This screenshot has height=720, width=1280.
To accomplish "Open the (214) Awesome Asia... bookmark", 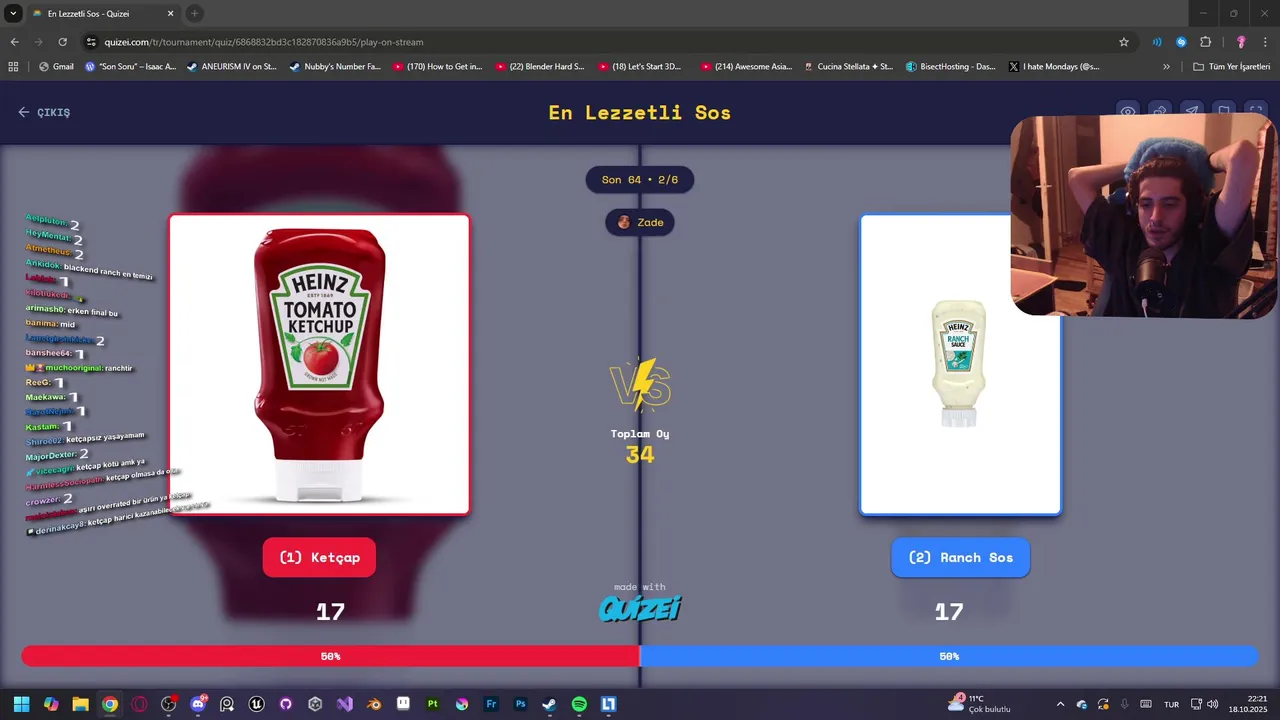I will click(746, 67).
